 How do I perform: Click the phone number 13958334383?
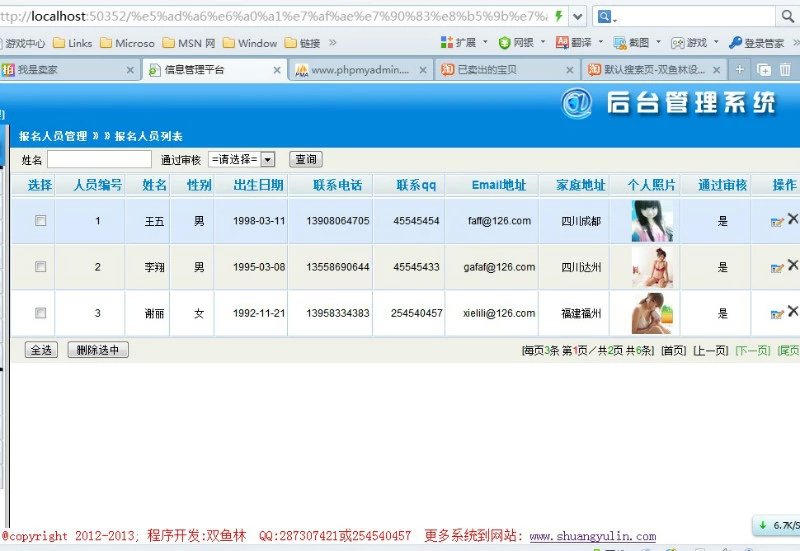(338, 313)
